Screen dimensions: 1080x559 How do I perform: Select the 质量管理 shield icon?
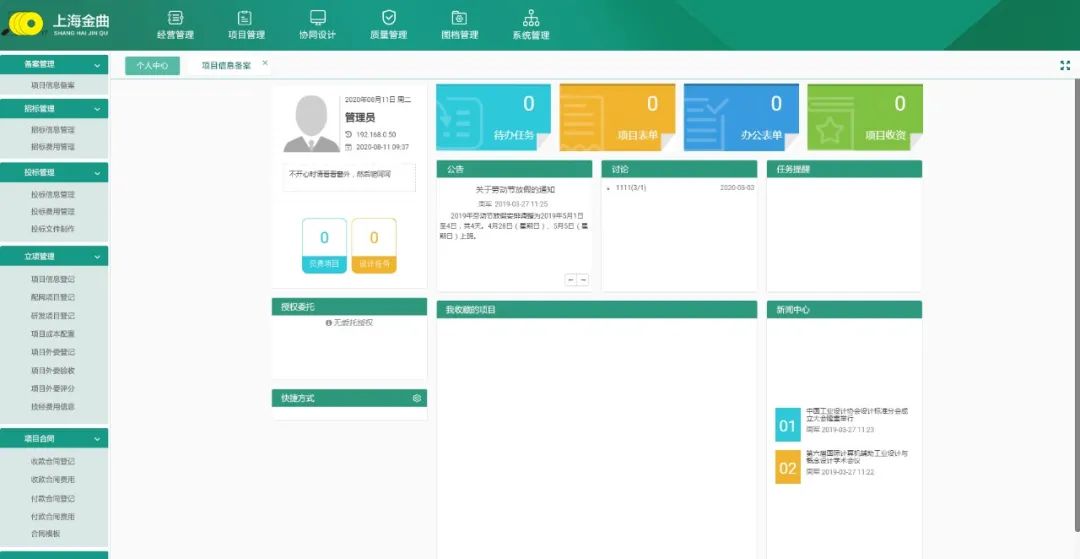pyautogui.click(x=389, y=18)
